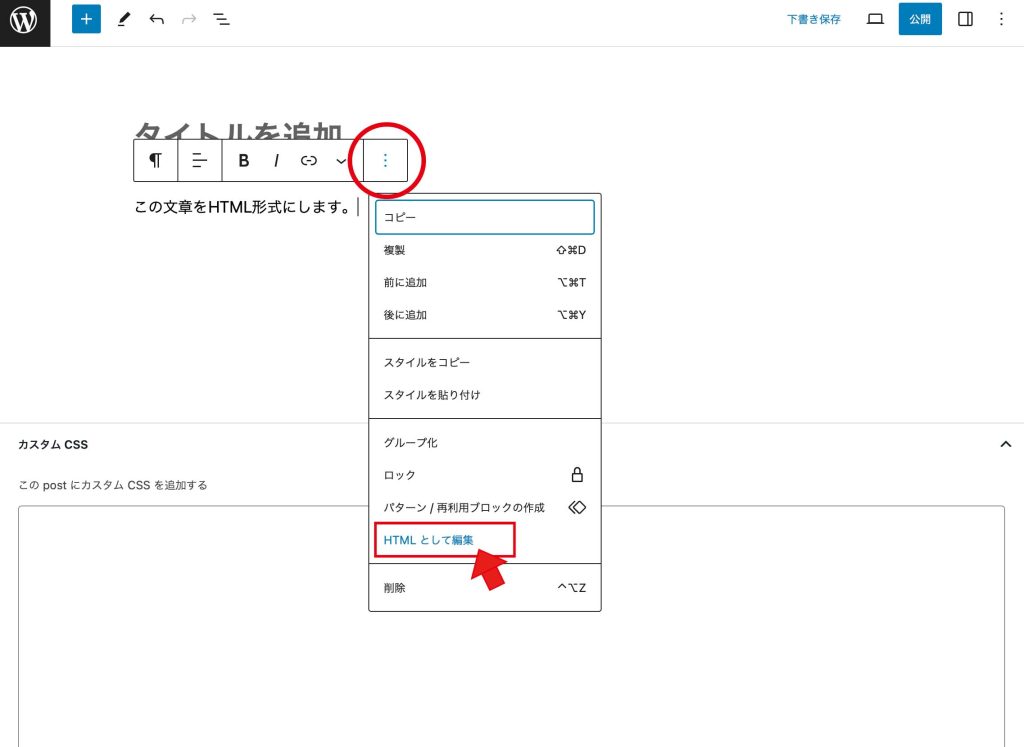Select 前に追加 menu item
The image size is (1024, 747).
485,282
